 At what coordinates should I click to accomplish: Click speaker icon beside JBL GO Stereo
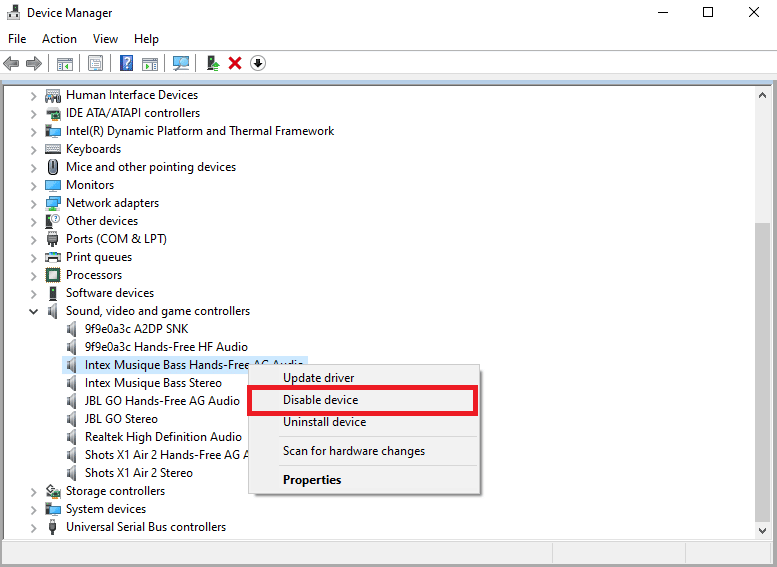pos(72,419)
